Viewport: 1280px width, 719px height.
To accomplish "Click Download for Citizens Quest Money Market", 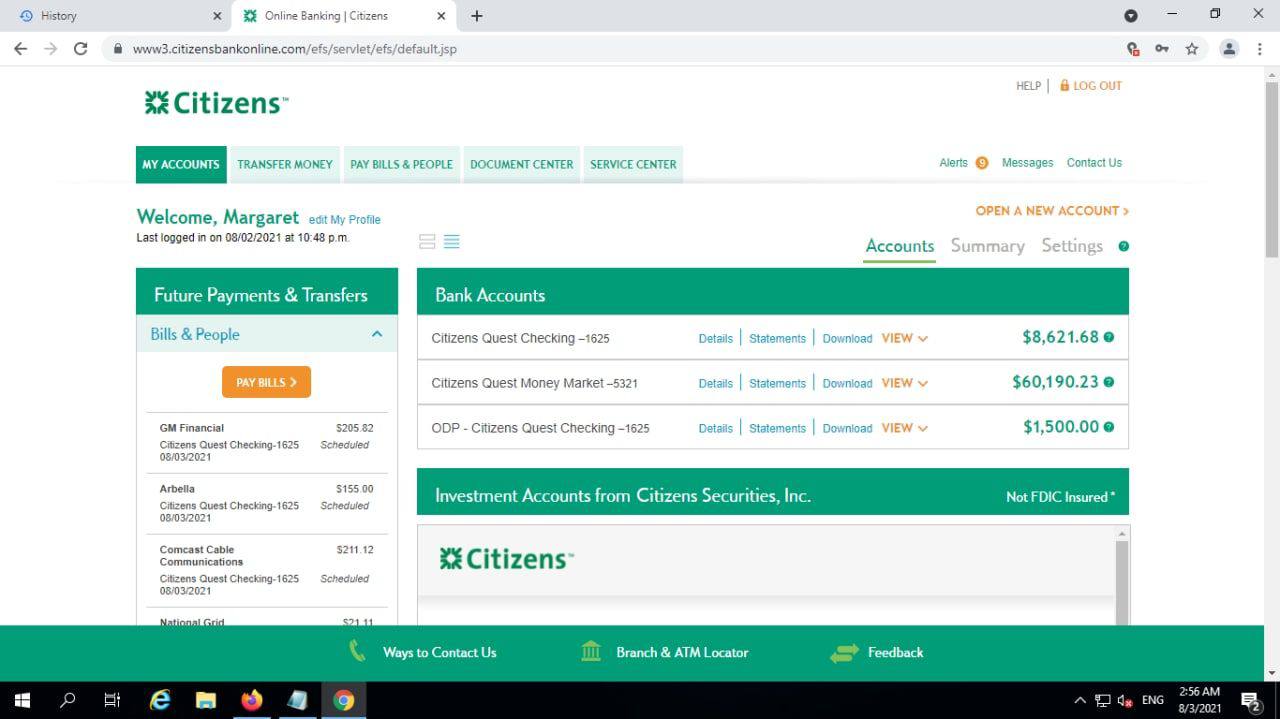I will click(847, 384).
